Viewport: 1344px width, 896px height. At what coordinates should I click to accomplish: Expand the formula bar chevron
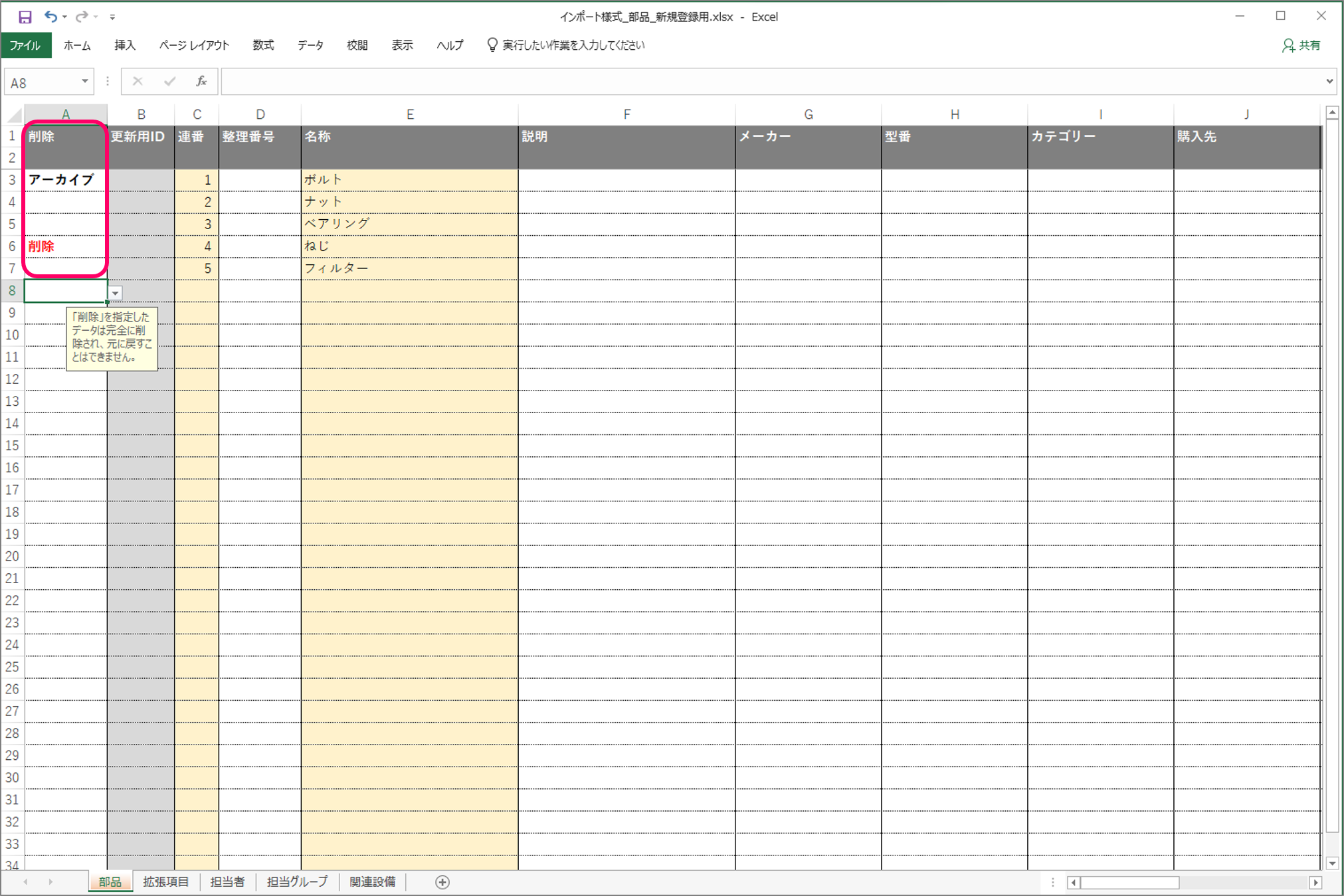coord(1329,81)
